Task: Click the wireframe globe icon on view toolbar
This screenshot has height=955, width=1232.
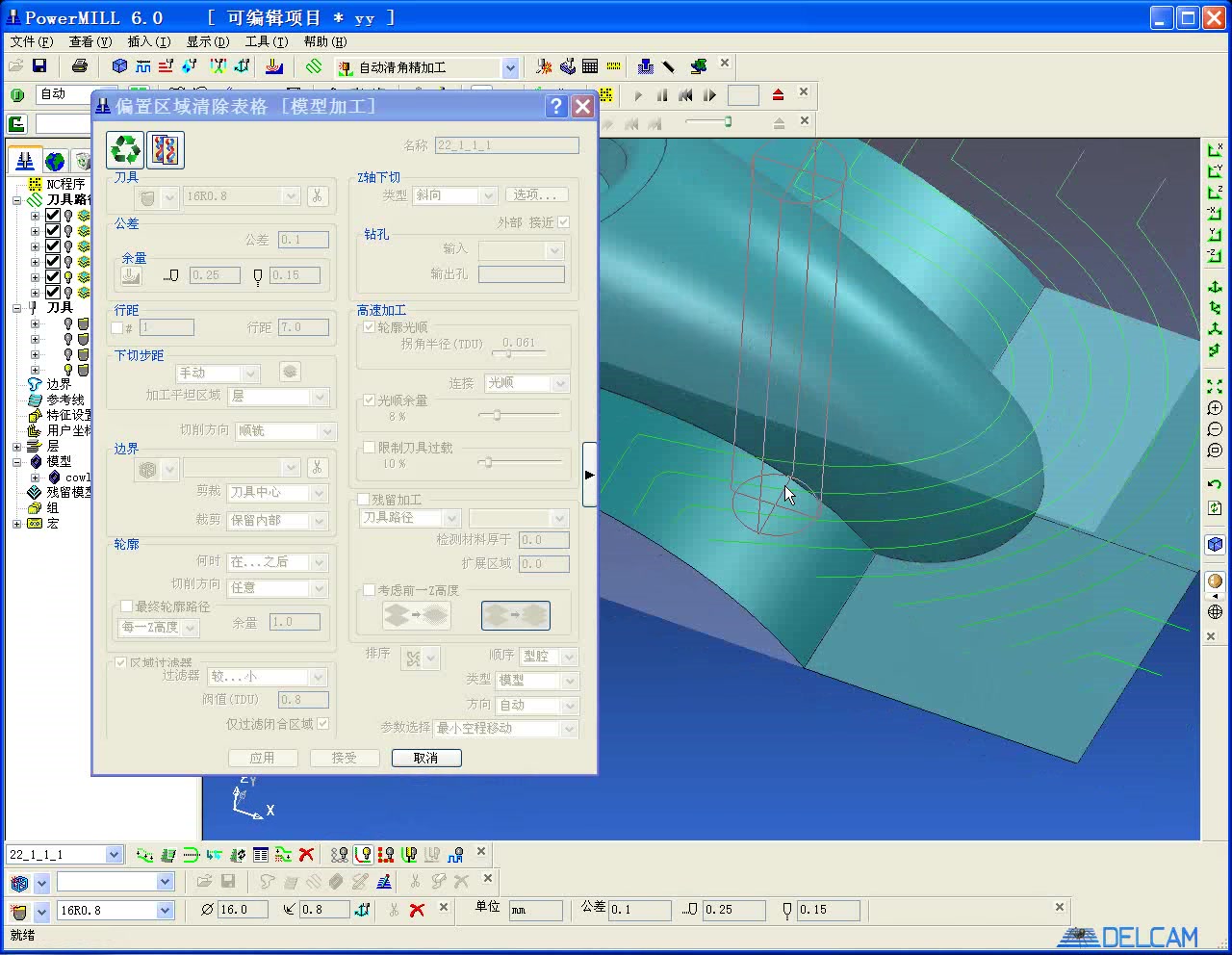Action: [1215, 612]
